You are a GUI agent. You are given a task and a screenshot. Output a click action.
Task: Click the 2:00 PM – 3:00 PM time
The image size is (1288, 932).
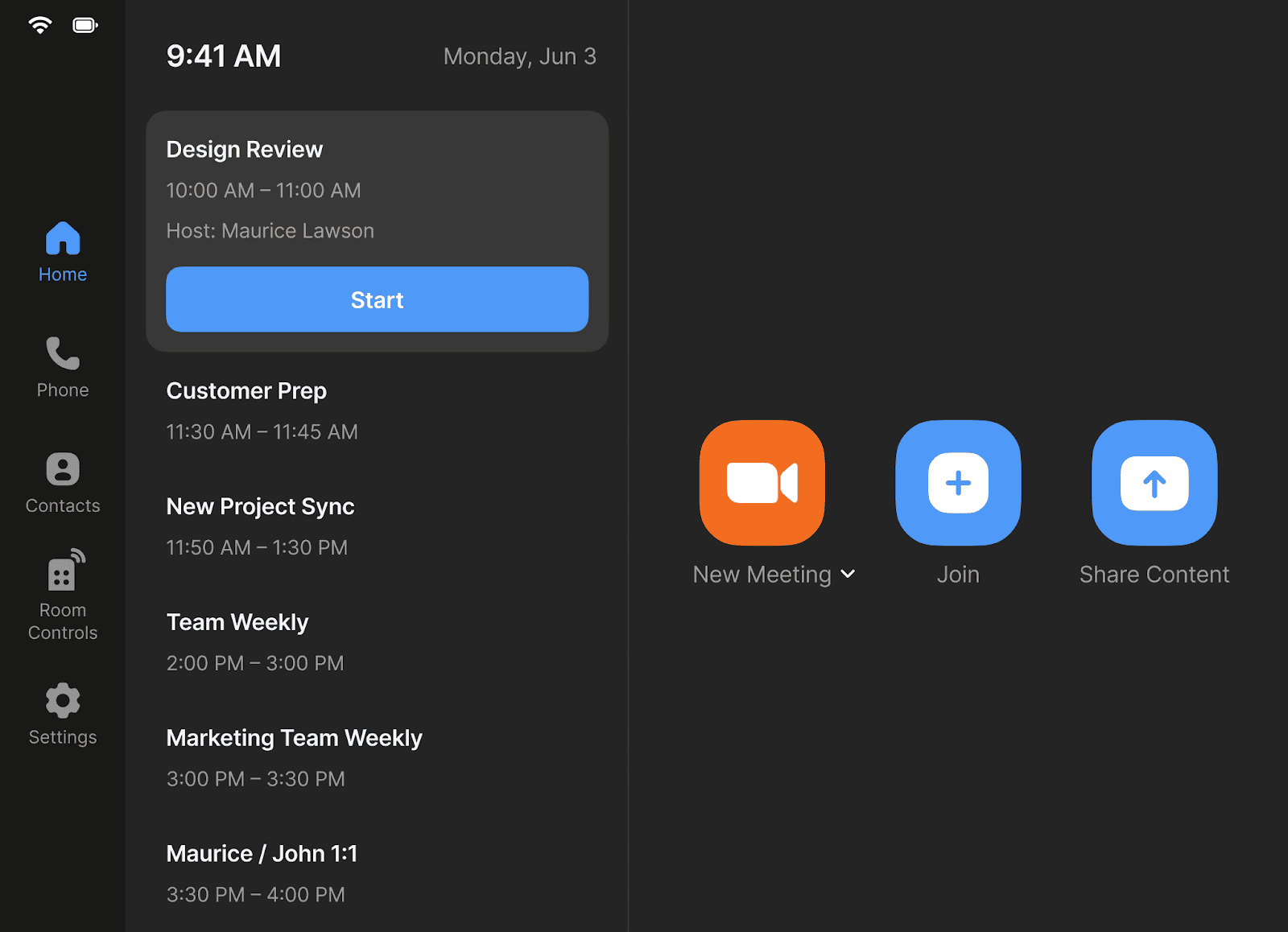click(254, 663)
